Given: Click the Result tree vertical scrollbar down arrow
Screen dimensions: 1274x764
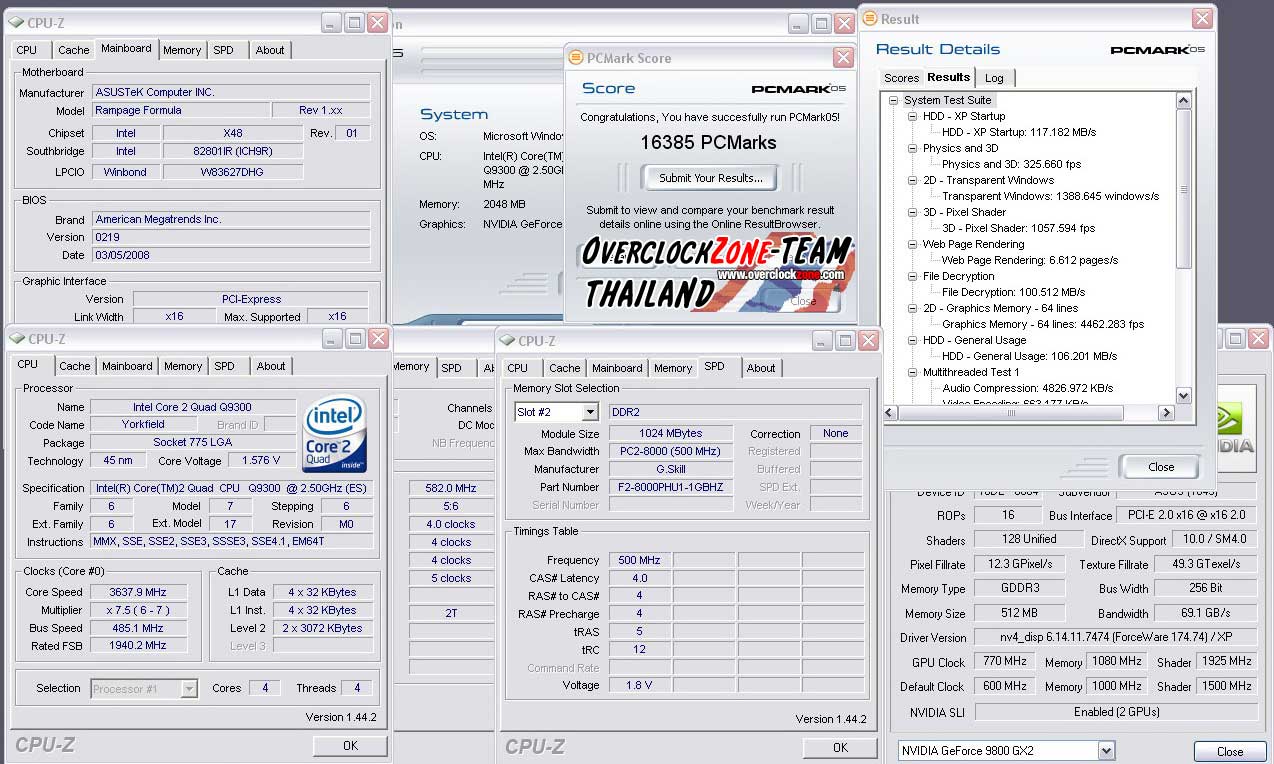Looking at the screenshot, I should pos(1183,396).
